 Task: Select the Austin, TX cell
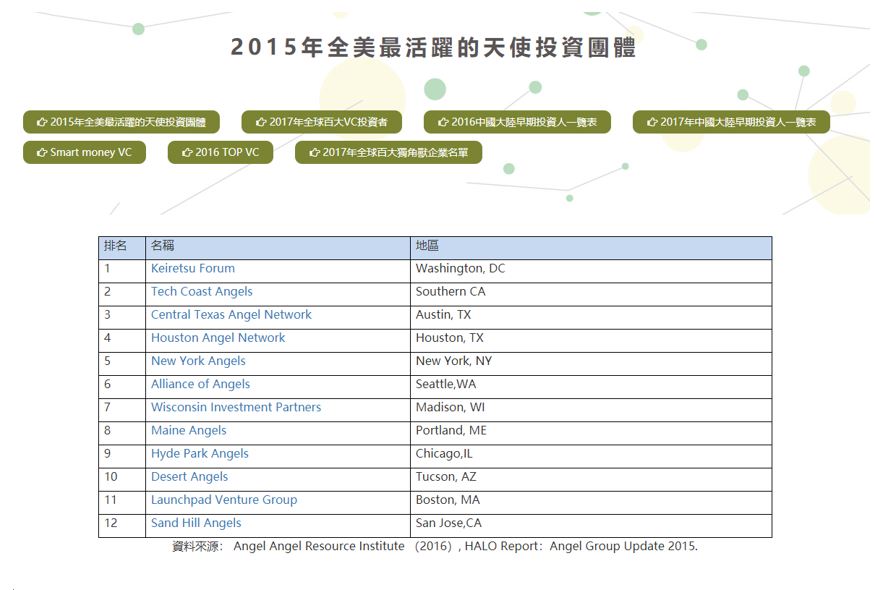click(591, 317)
